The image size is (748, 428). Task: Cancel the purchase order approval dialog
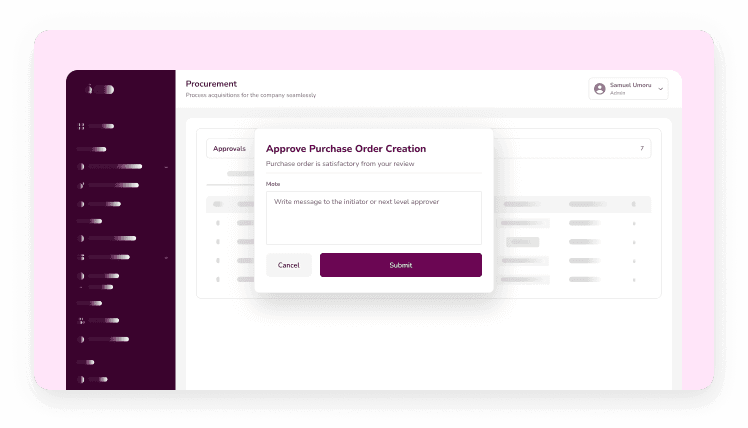[x=288, y=265]
